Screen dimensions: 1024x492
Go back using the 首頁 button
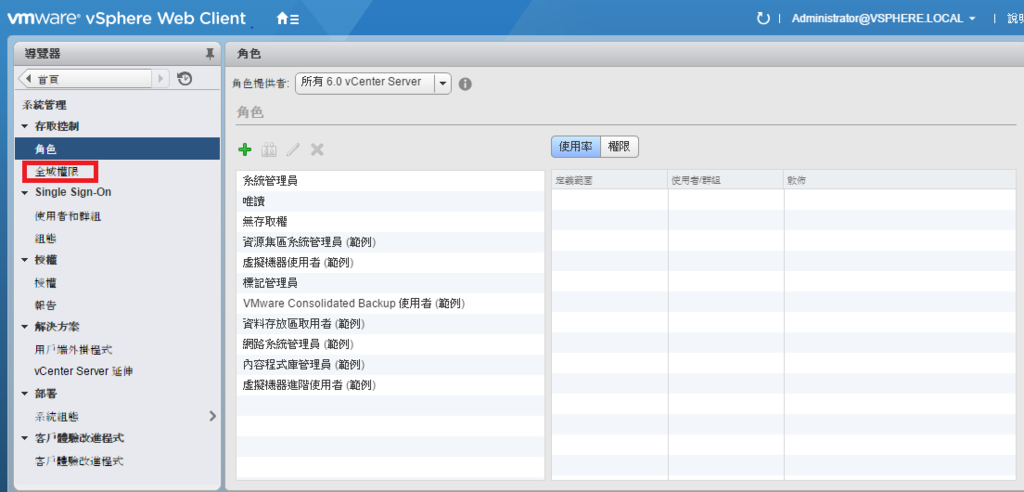tap(86, 79)
